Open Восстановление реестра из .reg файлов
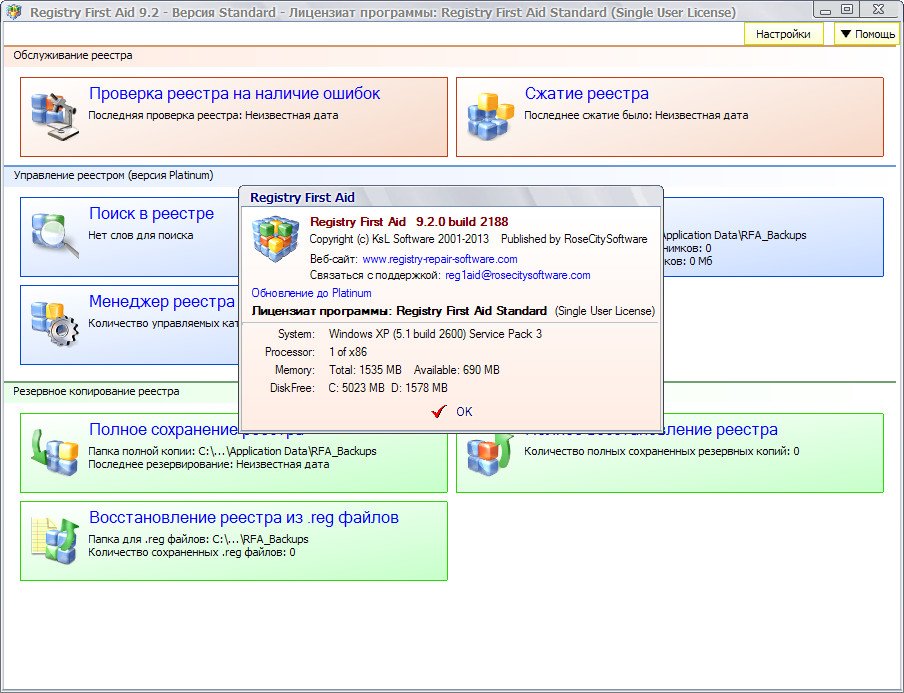 tap(243, 518)
